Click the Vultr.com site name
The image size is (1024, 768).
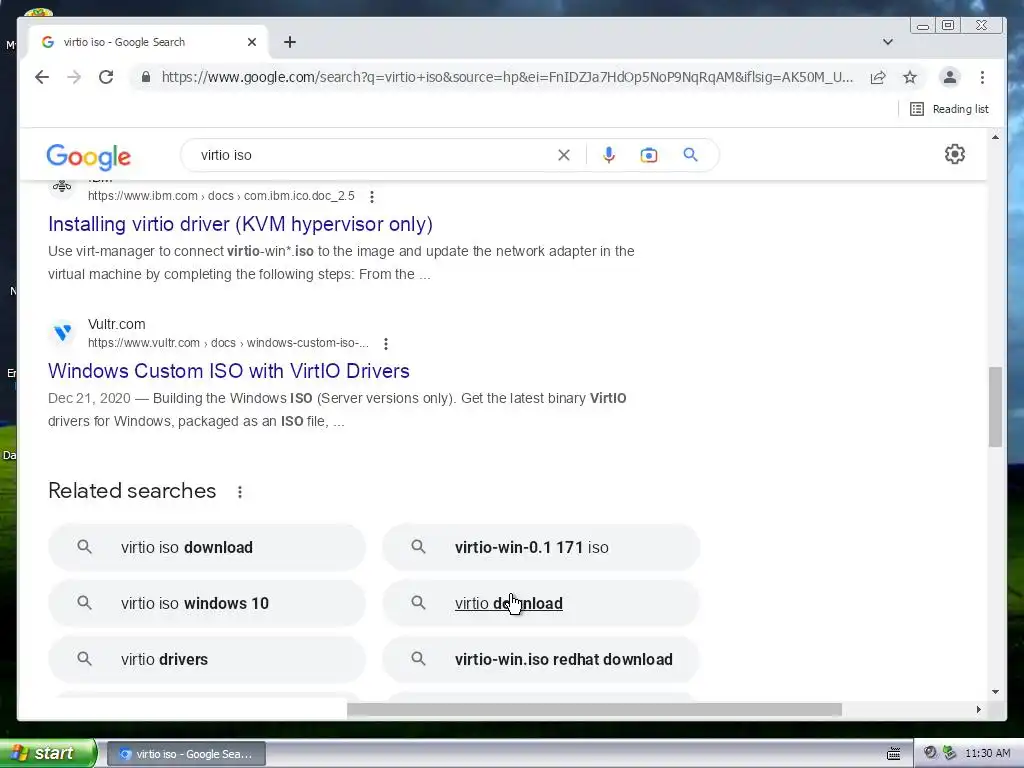(116, 324)
